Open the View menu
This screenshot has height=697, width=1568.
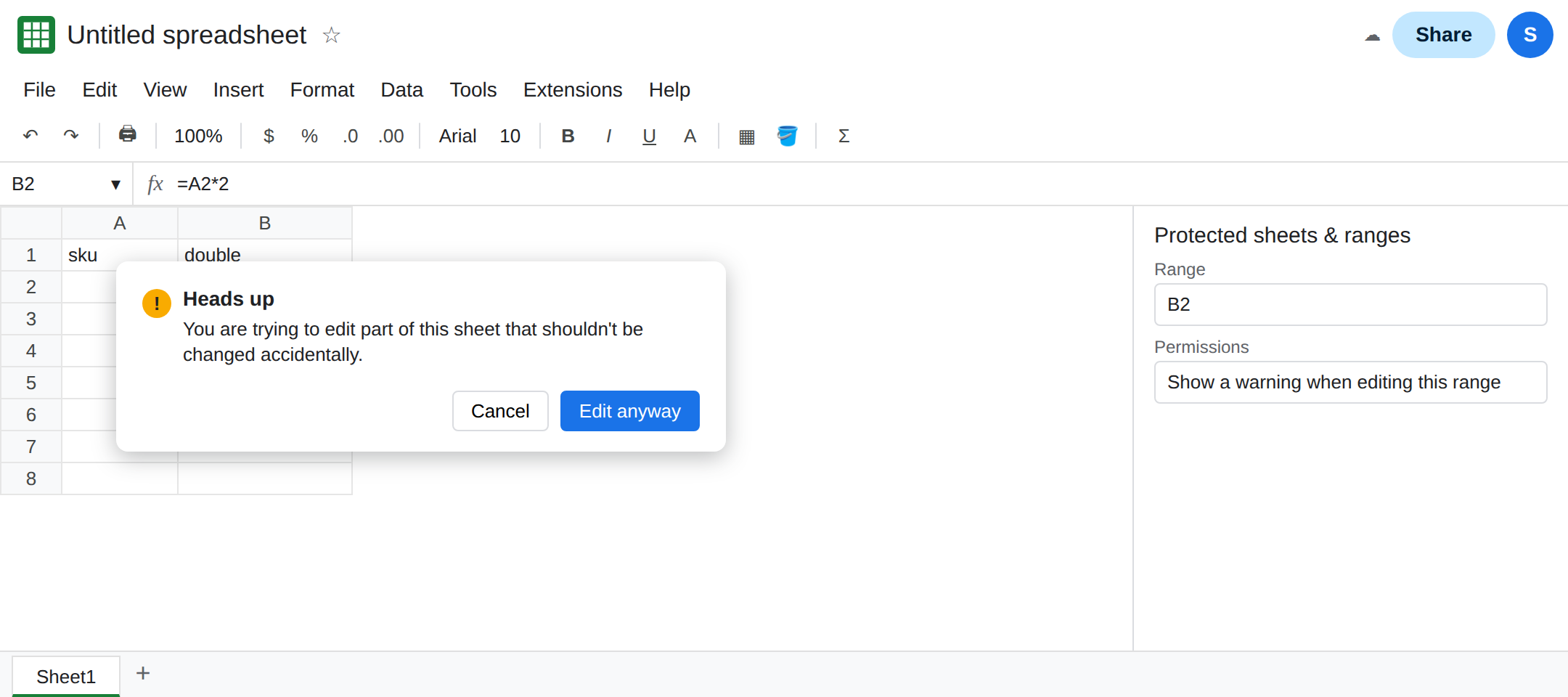tap(165, 89)
